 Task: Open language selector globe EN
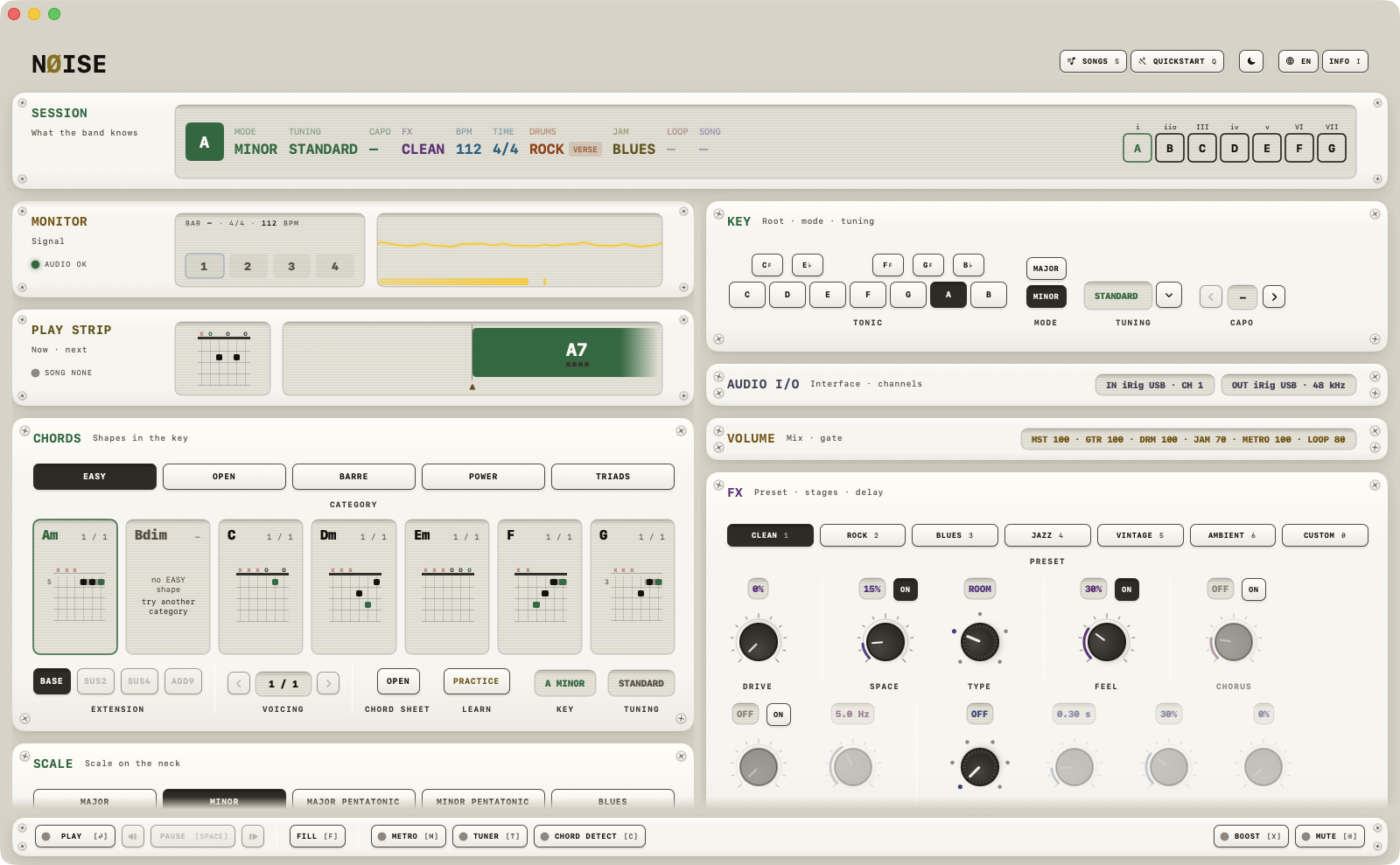tap(1298, 61)
